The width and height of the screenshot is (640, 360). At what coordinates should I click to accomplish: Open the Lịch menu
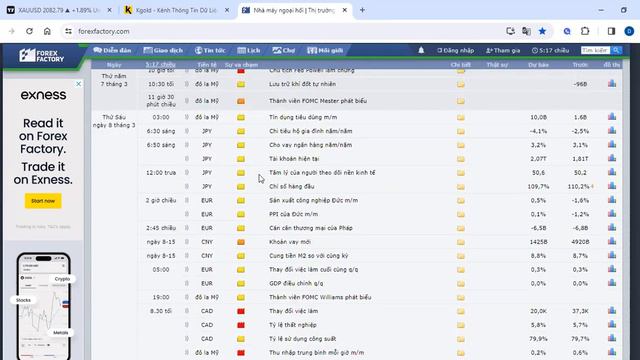[249, 50]
